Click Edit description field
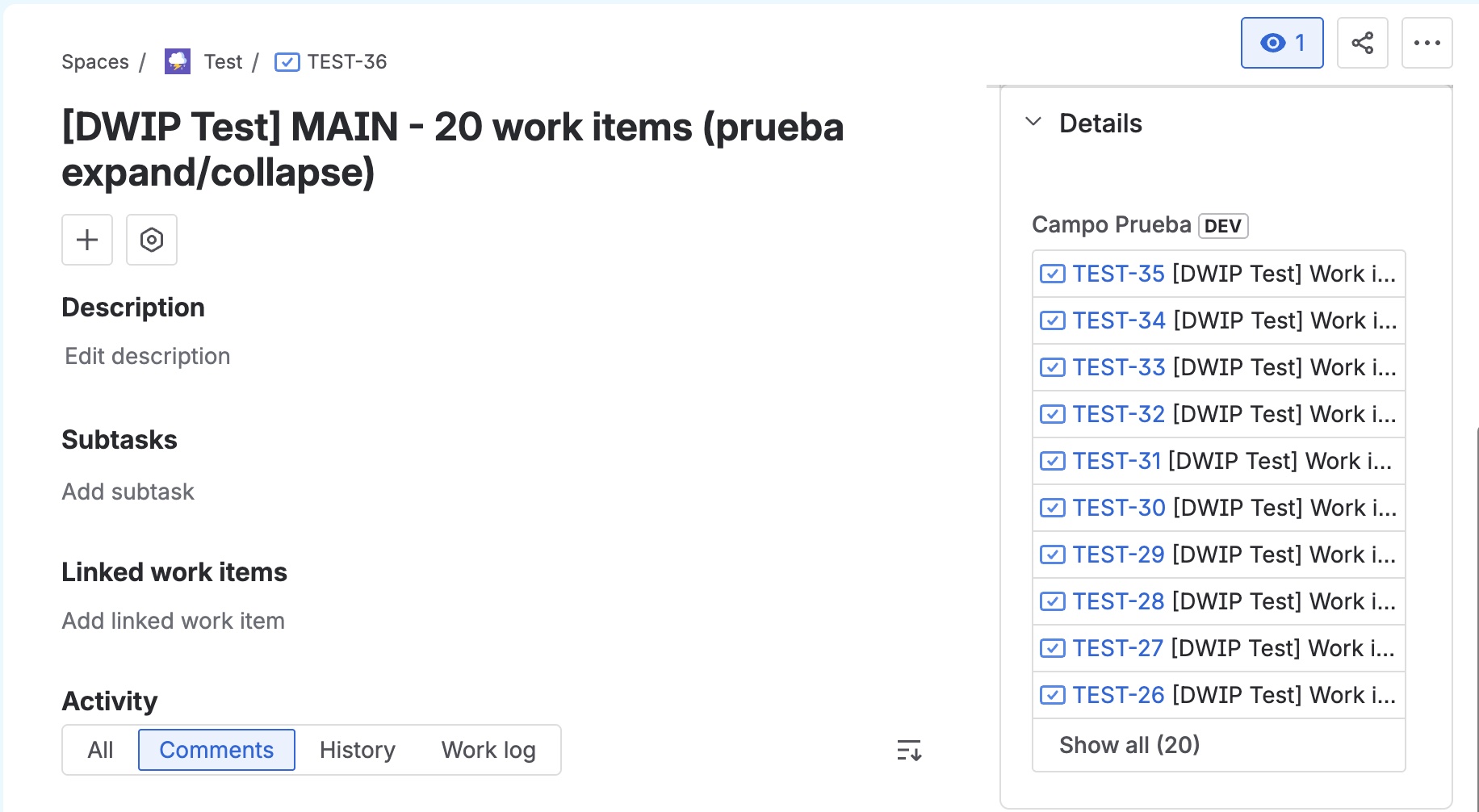This screenshot has width=1479, height=812. 148,356
